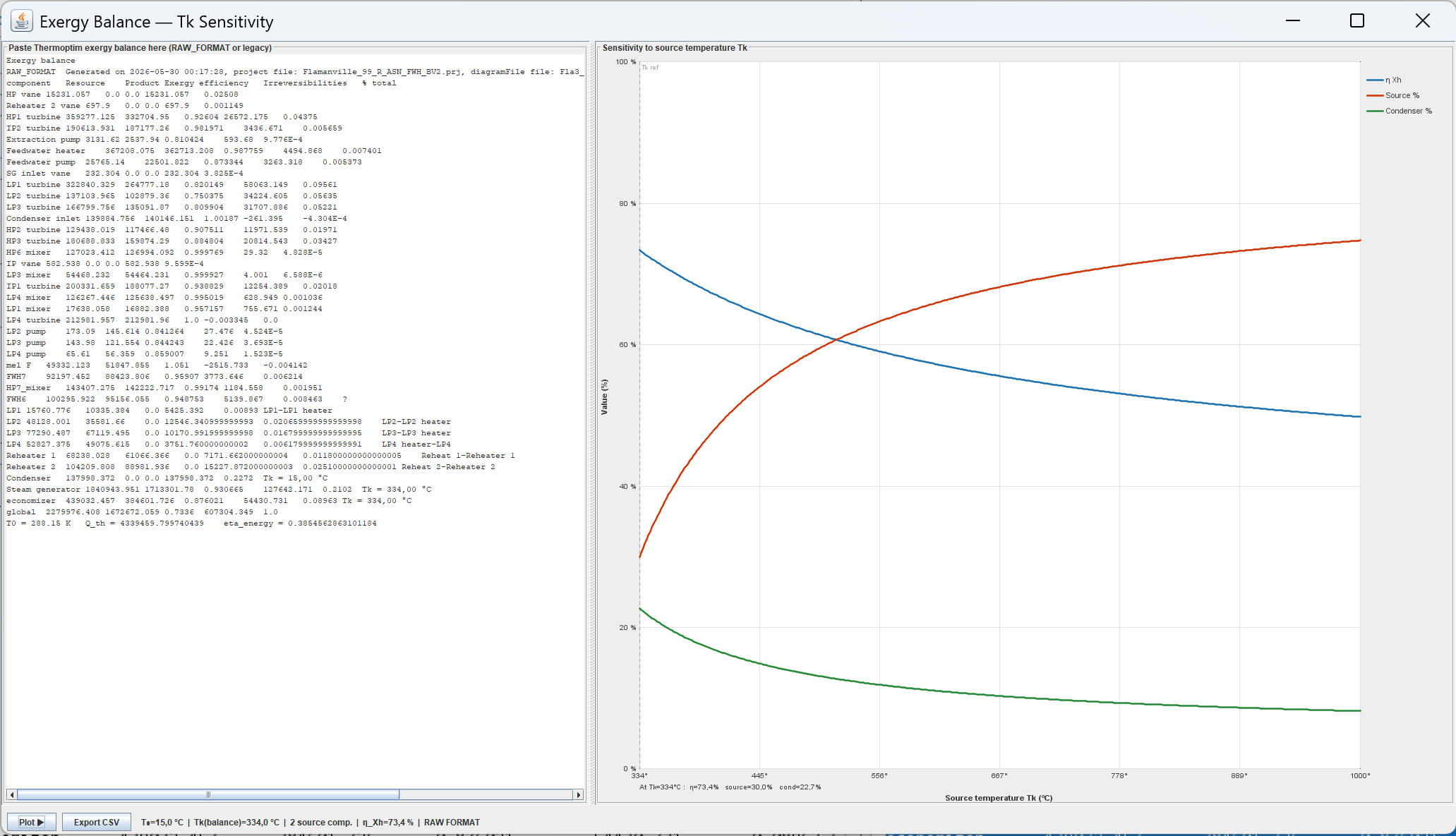Click the 'Condenser 137998.372' row with Tk = 15,00
The height and width of the screenshot is (836, 1456).
click(x=167, y=478)
